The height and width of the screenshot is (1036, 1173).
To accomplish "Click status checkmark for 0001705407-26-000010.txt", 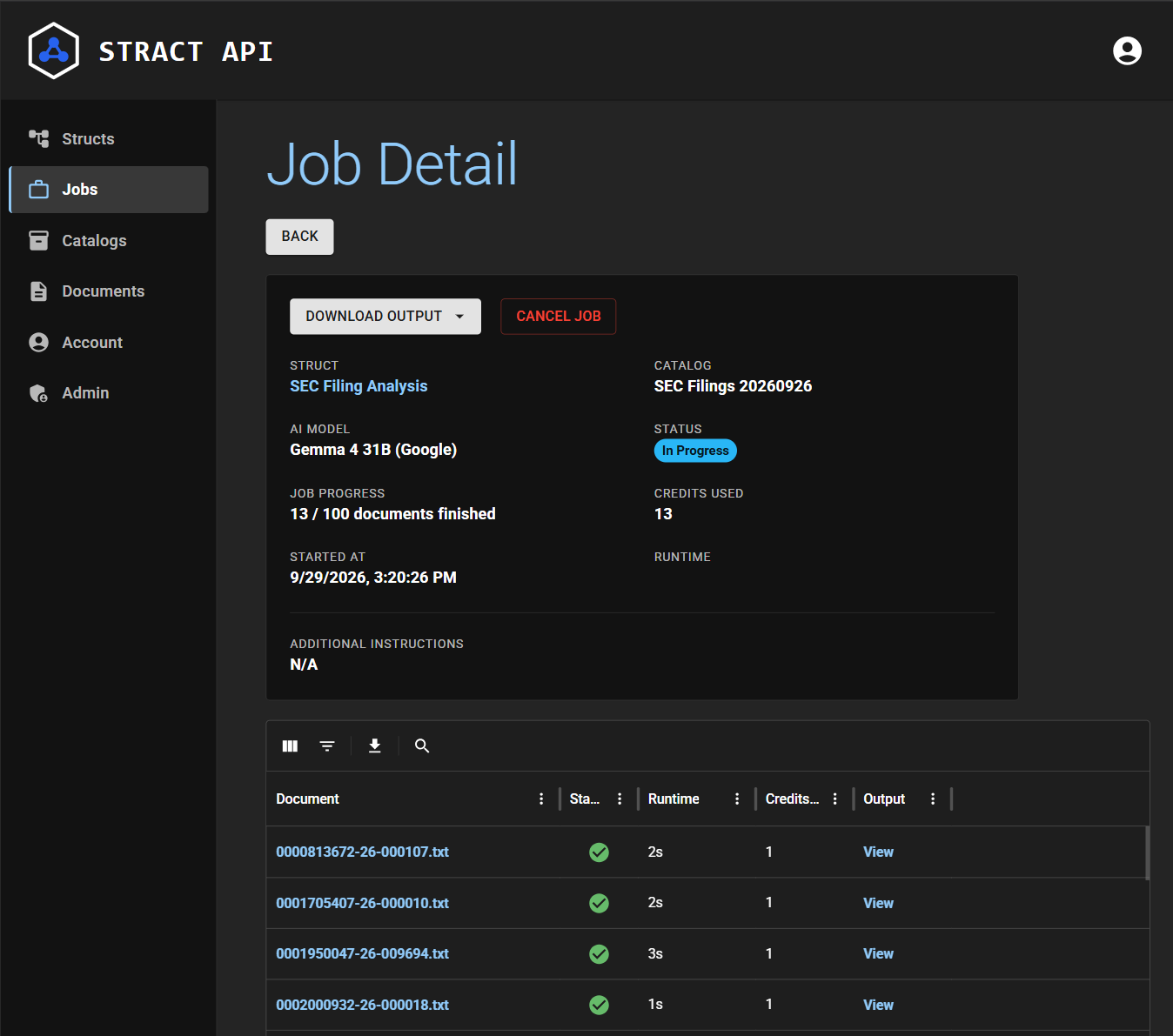I will [599, 903].
